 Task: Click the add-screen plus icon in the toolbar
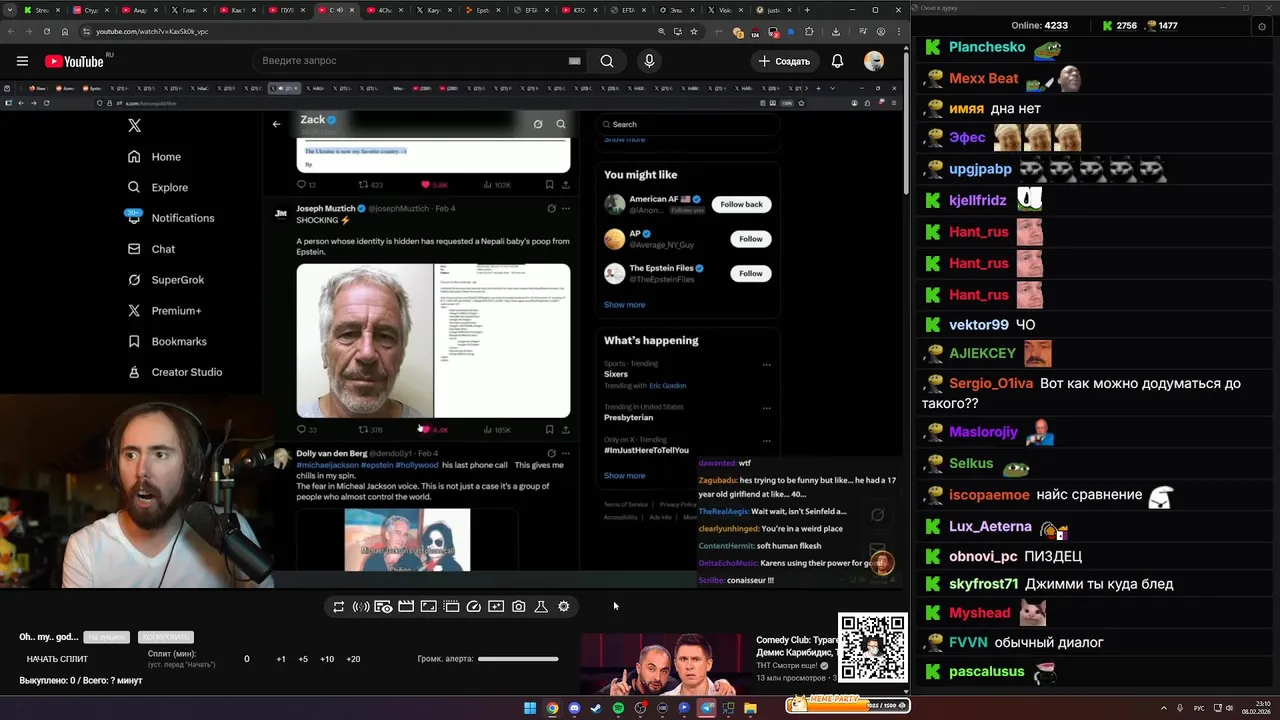tap(496, 606)
